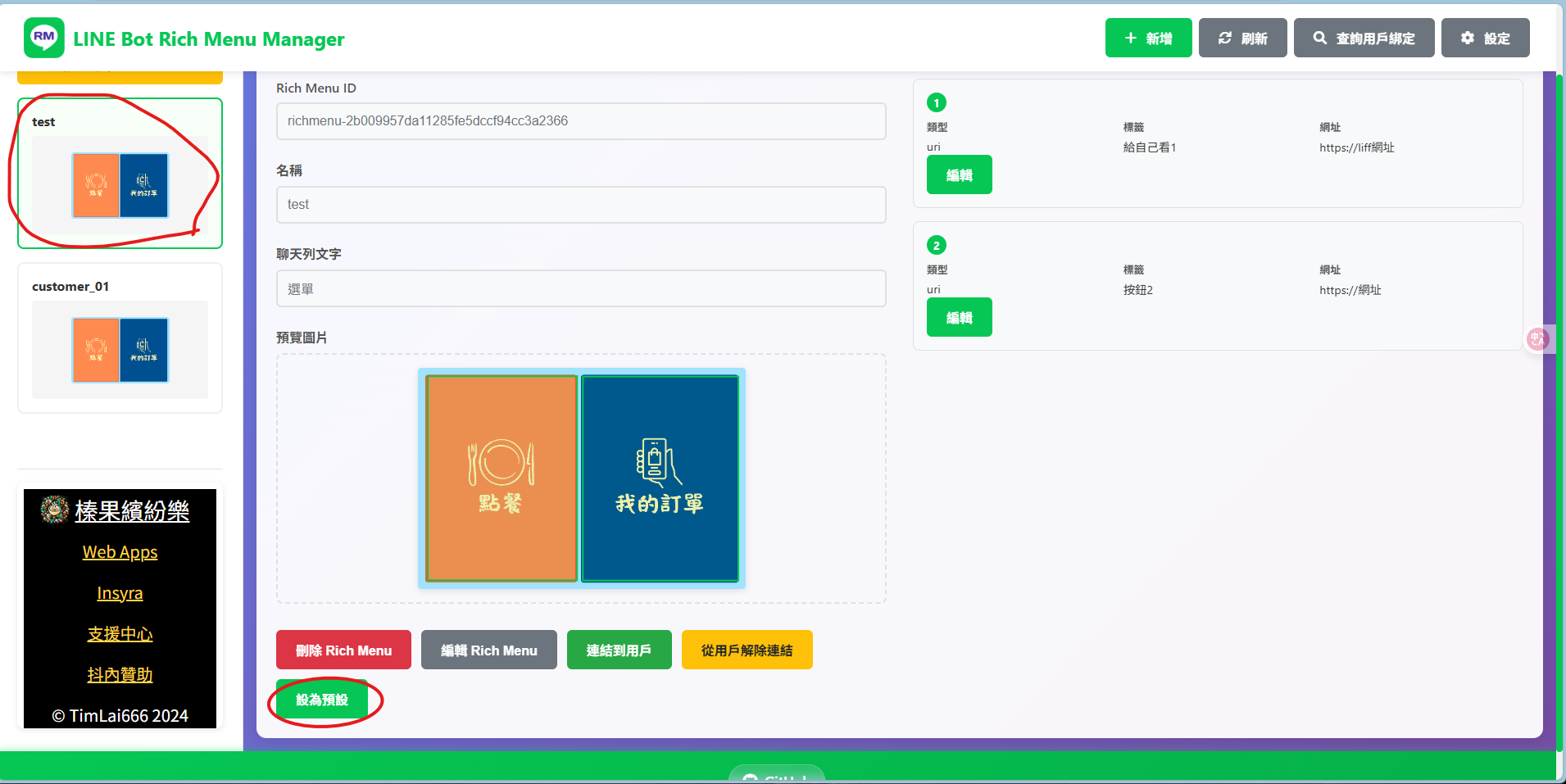Click the settings gear icon
The image size is (1566, 784).
pos(1467,39)
